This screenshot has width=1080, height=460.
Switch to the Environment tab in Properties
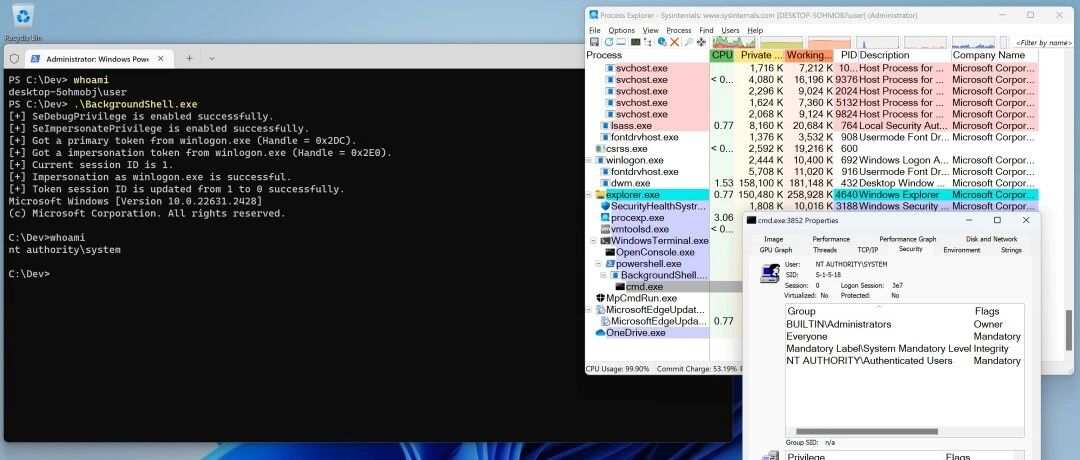(x=962, y=250)
